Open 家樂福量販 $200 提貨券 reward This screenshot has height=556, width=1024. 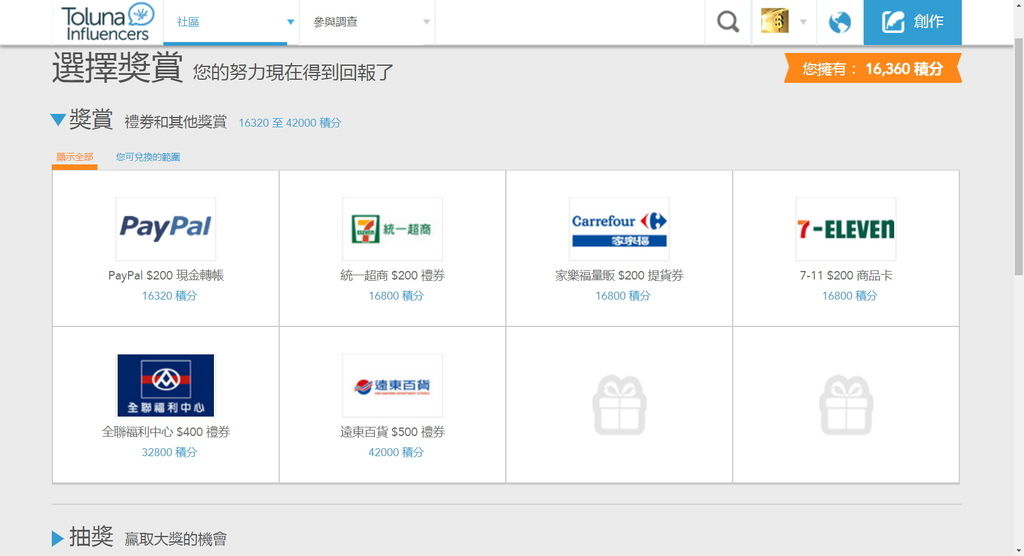pos(619,276)
